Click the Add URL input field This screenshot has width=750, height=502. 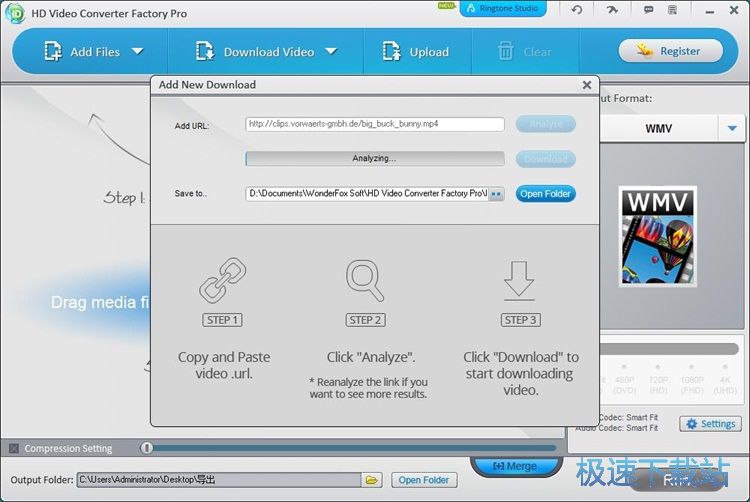(375, 124)
